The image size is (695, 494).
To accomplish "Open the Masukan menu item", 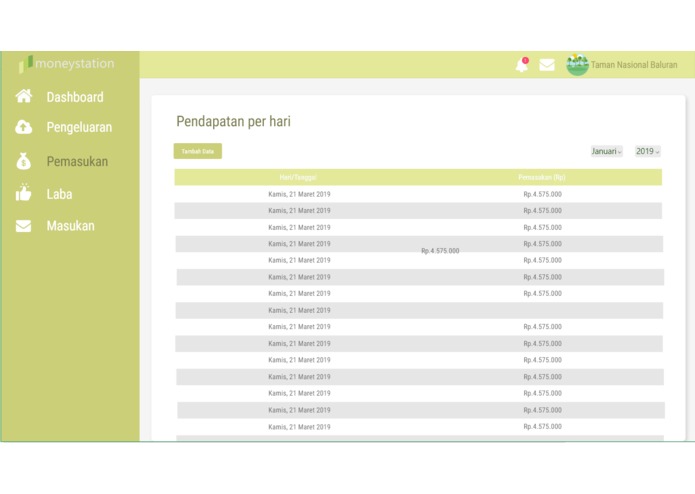I will [x=70, y=226].
